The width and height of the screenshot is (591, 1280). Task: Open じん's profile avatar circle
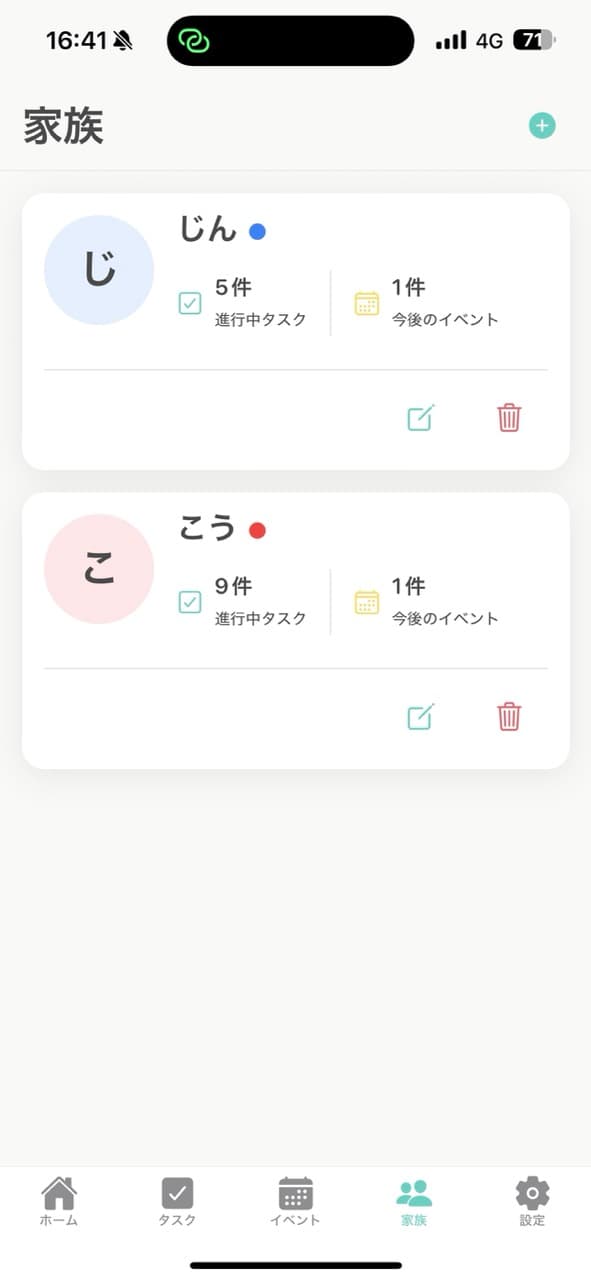pyautogui.click(x=98, y=269)
